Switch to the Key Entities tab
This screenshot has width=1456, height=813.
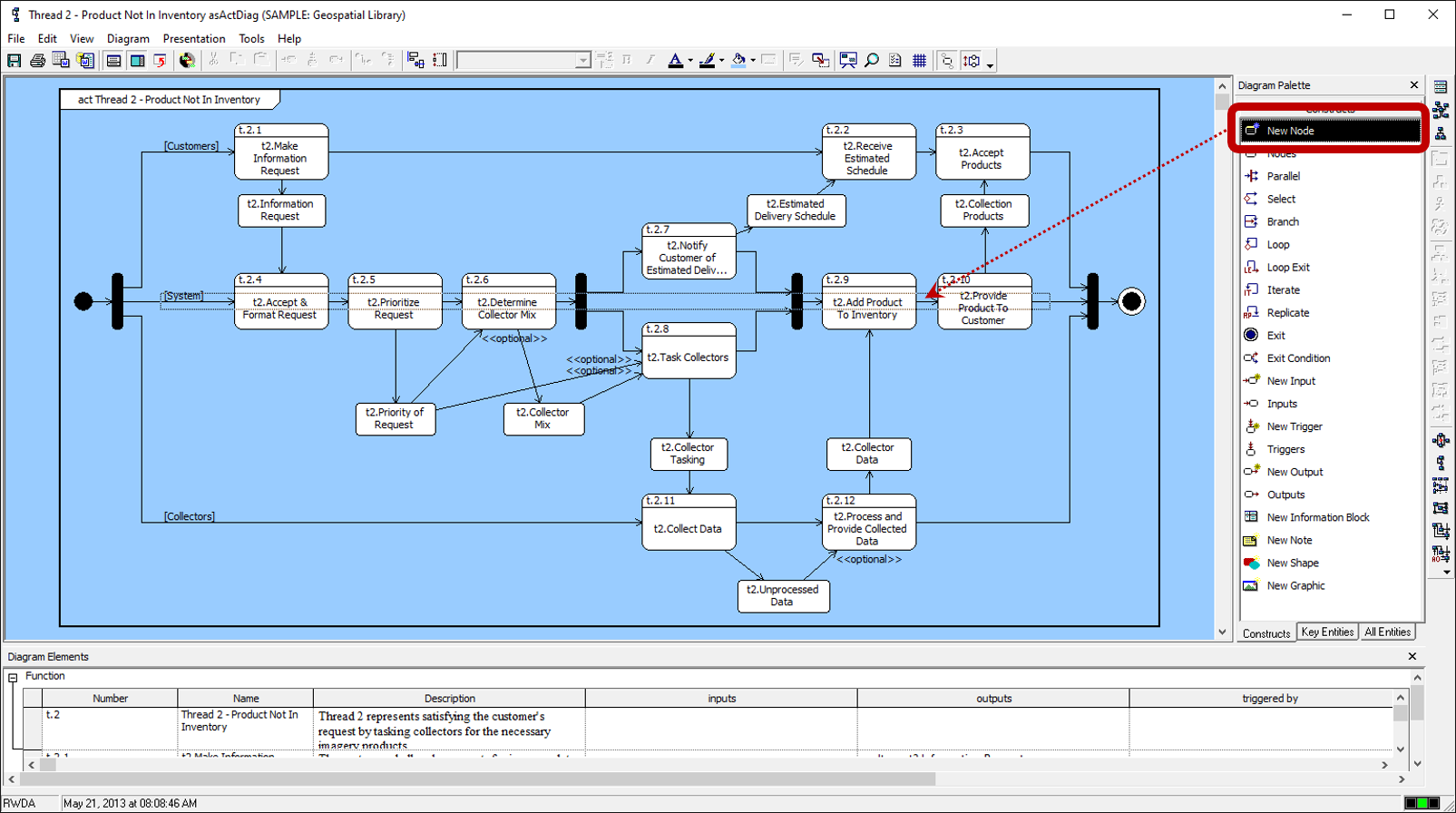click(x=1327, y=632)
